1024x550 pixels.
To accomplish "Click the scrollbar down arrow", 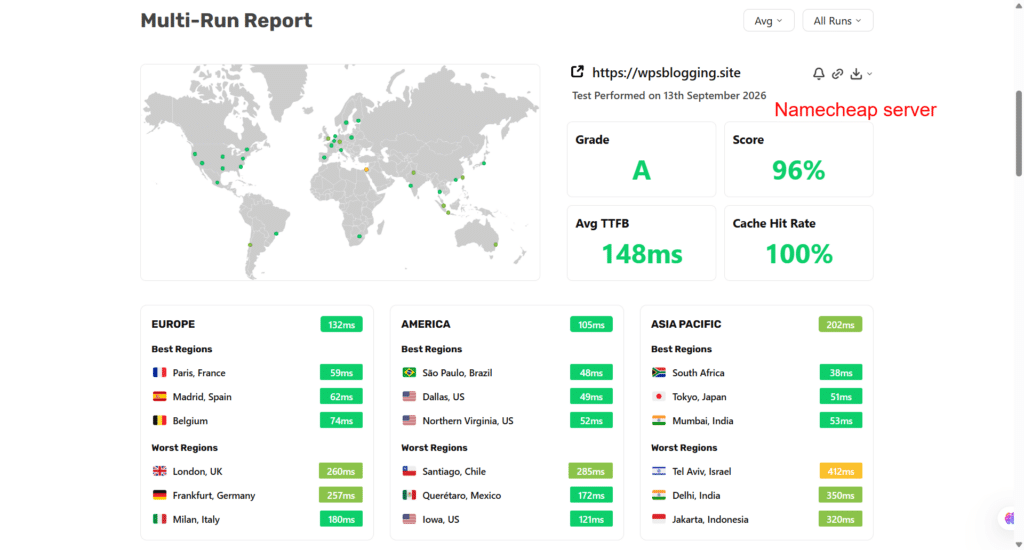I will pyautogui.click(x=1018, y=544).
